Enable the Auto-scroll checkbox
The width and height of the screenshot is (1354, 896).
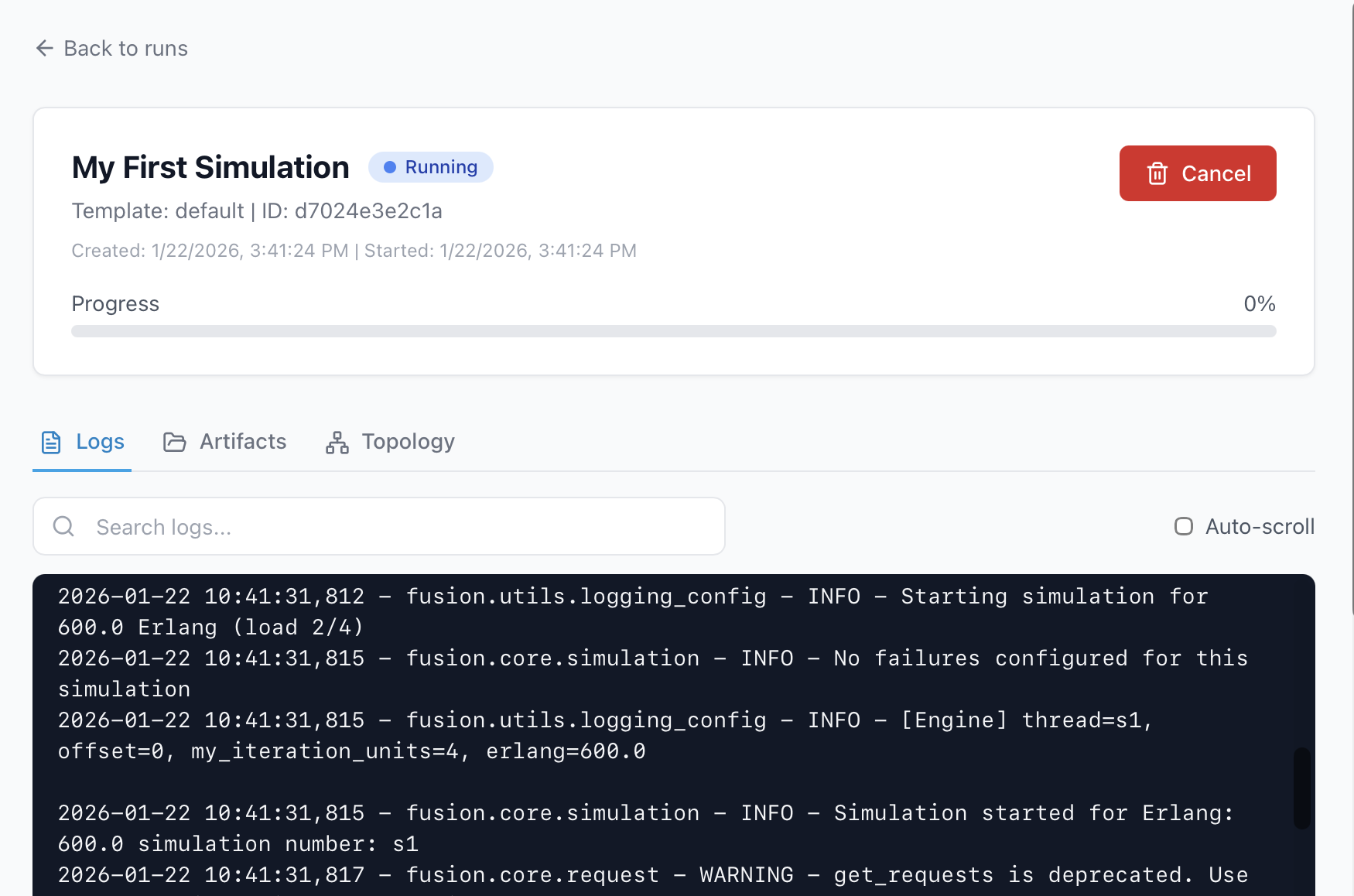coord(1183,527)
